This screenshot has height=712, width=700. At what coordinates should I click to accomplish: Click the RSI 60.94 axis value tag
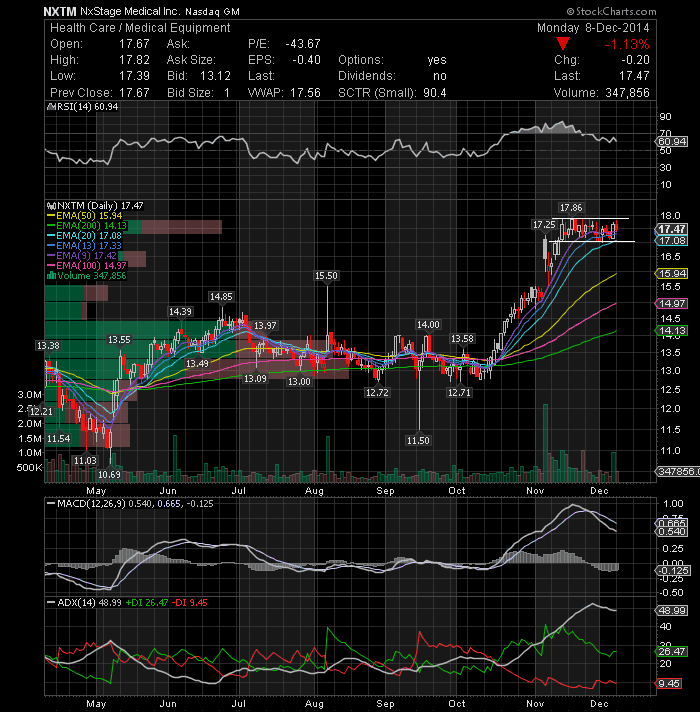672,141
